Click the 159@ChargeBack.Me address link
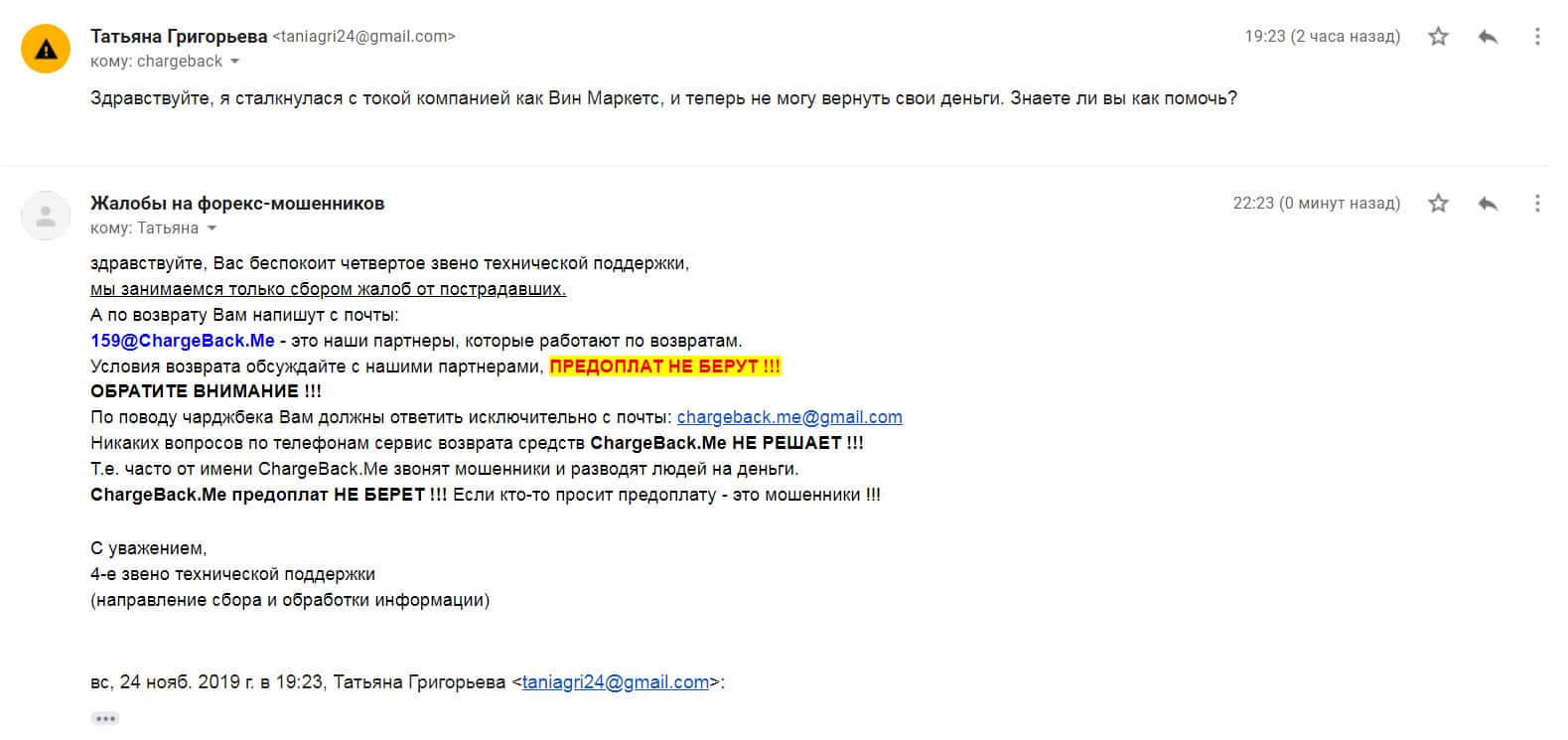 pyautogui.click(x=182, y=341)
